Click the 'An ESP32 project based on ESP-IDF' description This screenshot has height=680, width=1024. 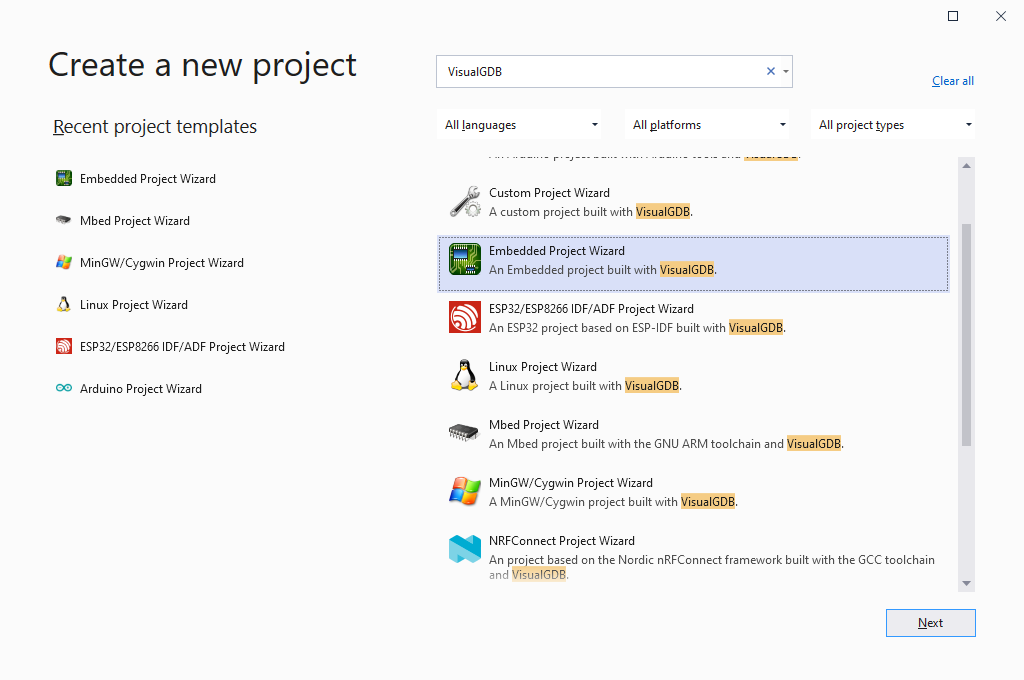637,328
